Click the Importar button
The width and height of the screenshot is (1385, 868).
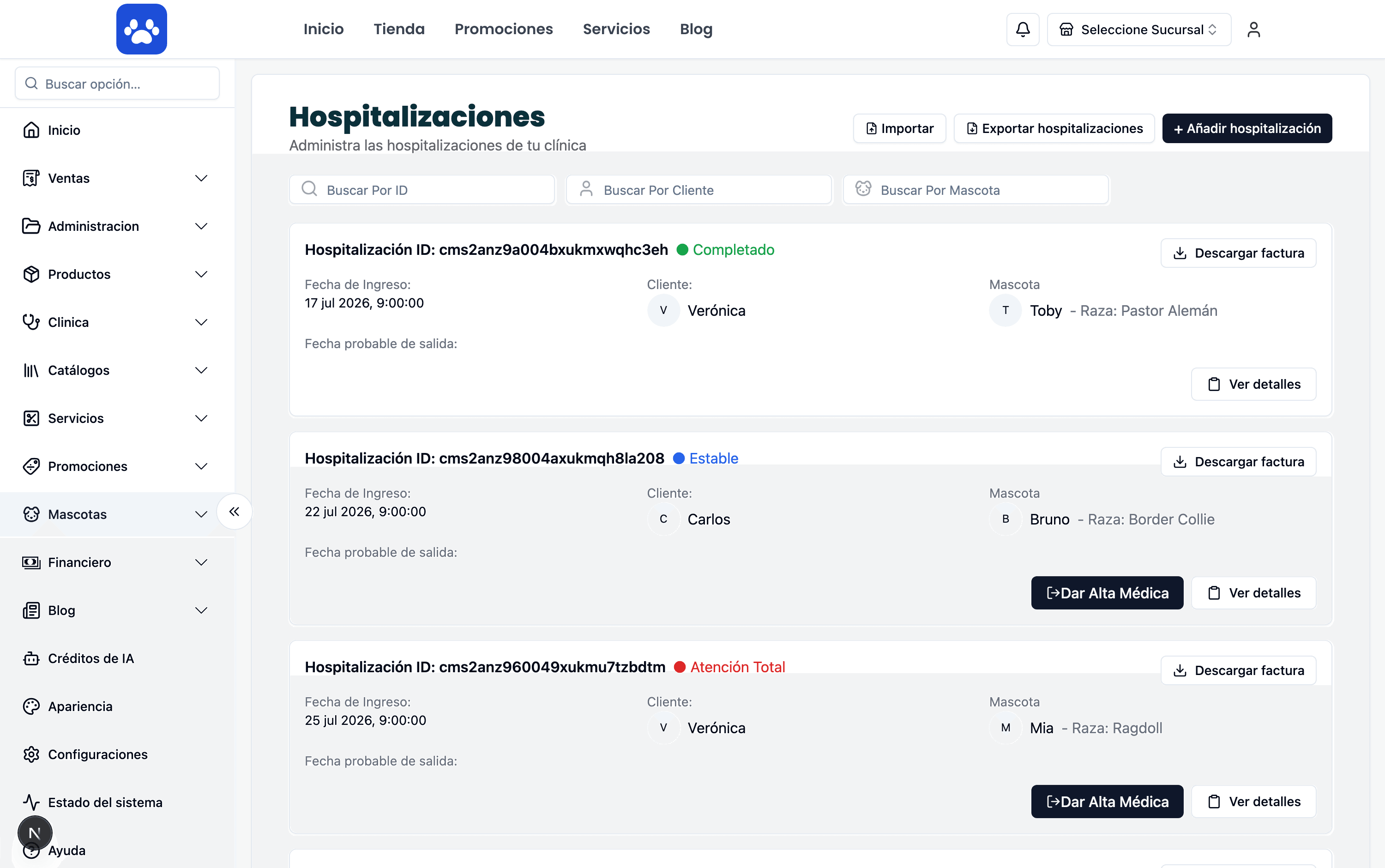click(x=899, y=129)
